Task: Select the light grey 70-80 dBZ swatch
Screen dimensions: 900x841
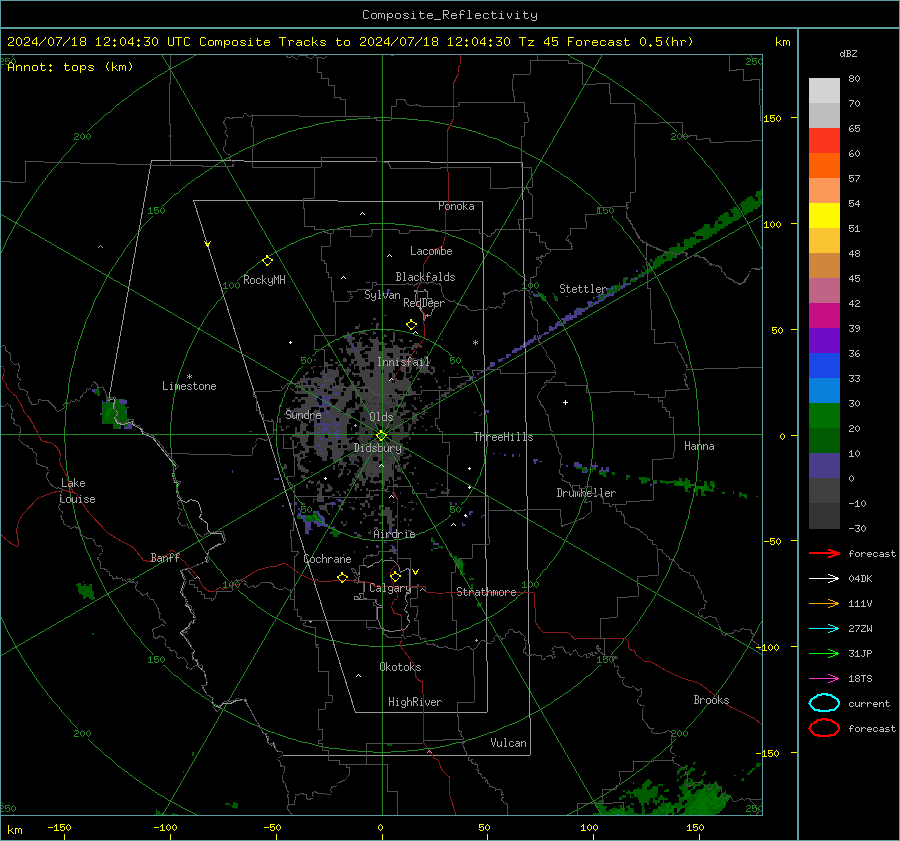Action: pos(824,91)
